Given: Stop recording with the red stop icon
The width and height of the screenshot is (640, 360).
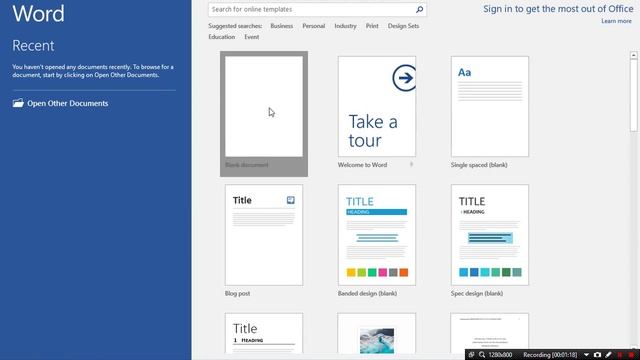Looking at the screenshot, I should (x=631, y=355).
